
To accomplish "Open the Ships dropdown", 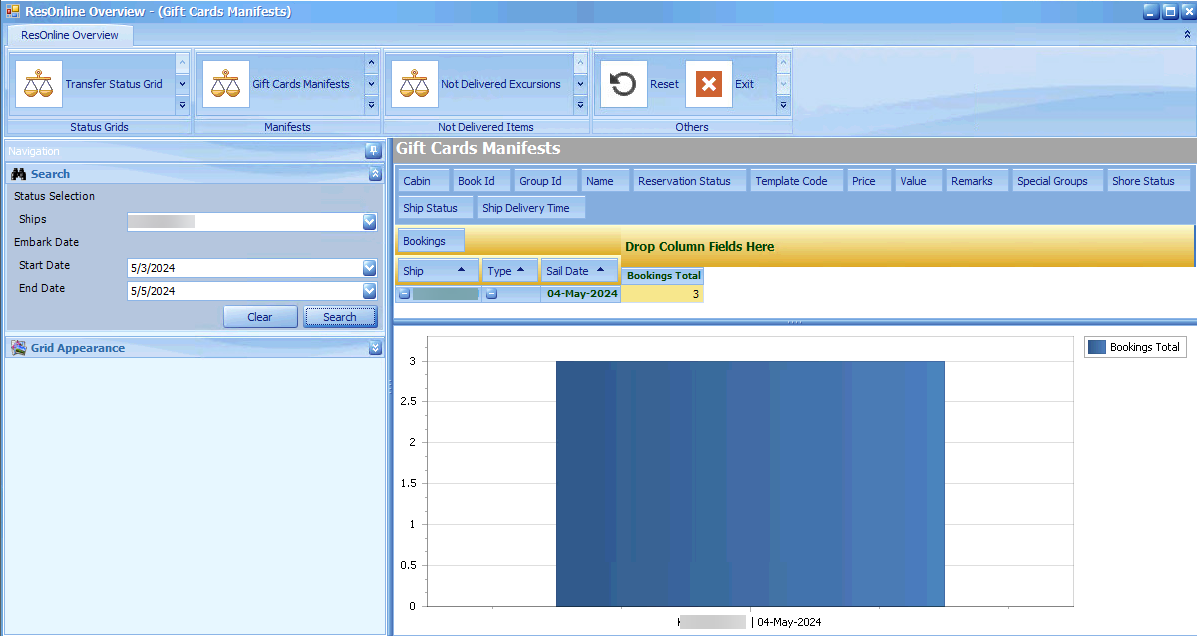I will click(369, 222).
